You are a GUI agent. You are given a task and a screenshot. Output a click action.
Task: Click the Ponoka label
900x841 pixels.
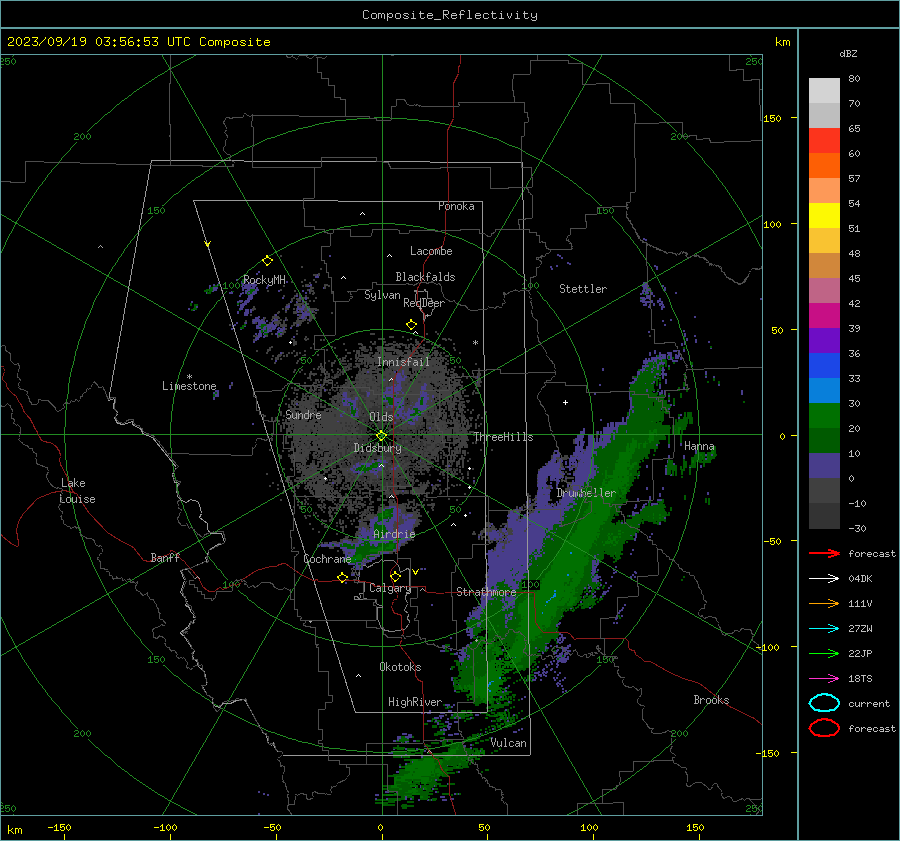coord(456,206)
